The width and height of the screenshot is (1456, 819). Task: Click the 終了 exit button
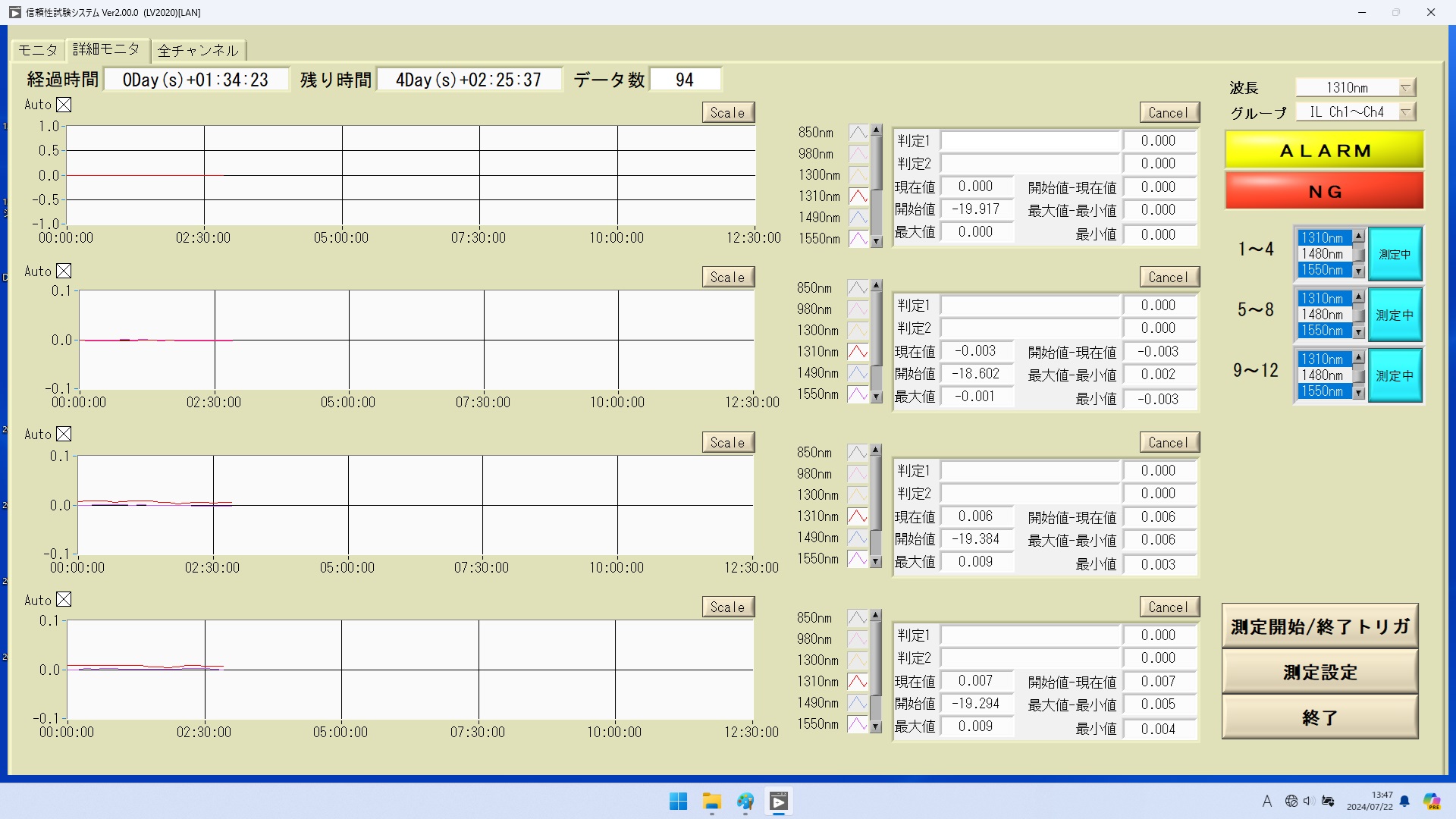click(x=1319, y=717)
